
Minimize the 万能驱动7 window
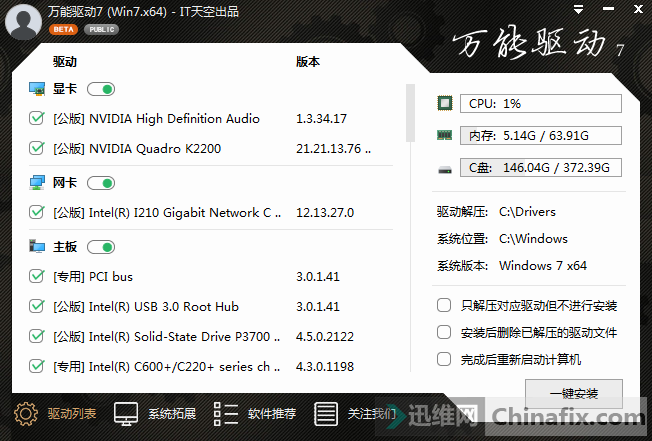coord(608,9)
